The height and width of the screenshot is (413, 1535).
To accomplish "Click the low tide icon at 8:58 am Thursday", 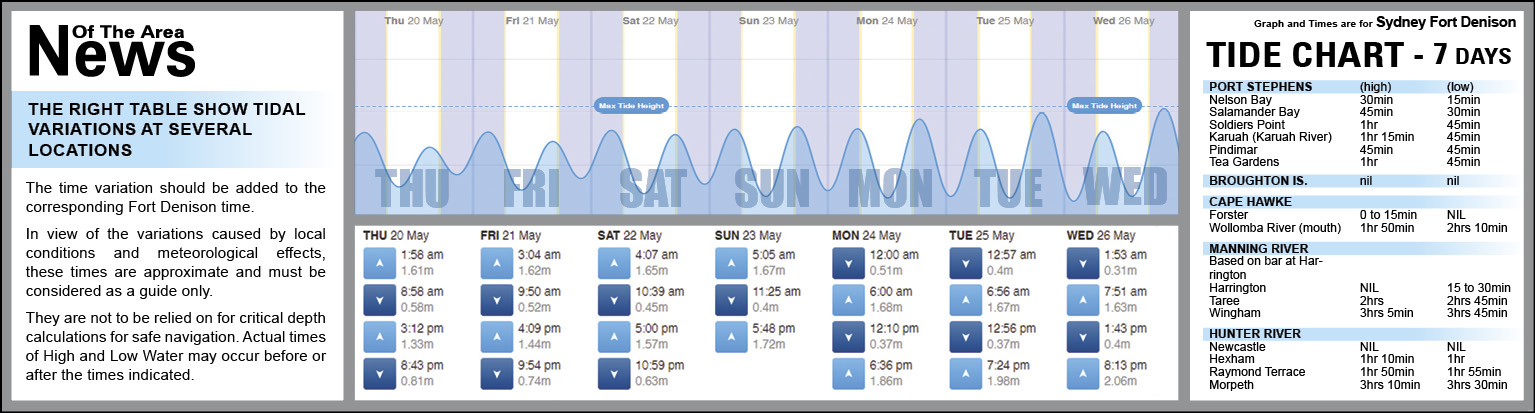I will [379, 299].
